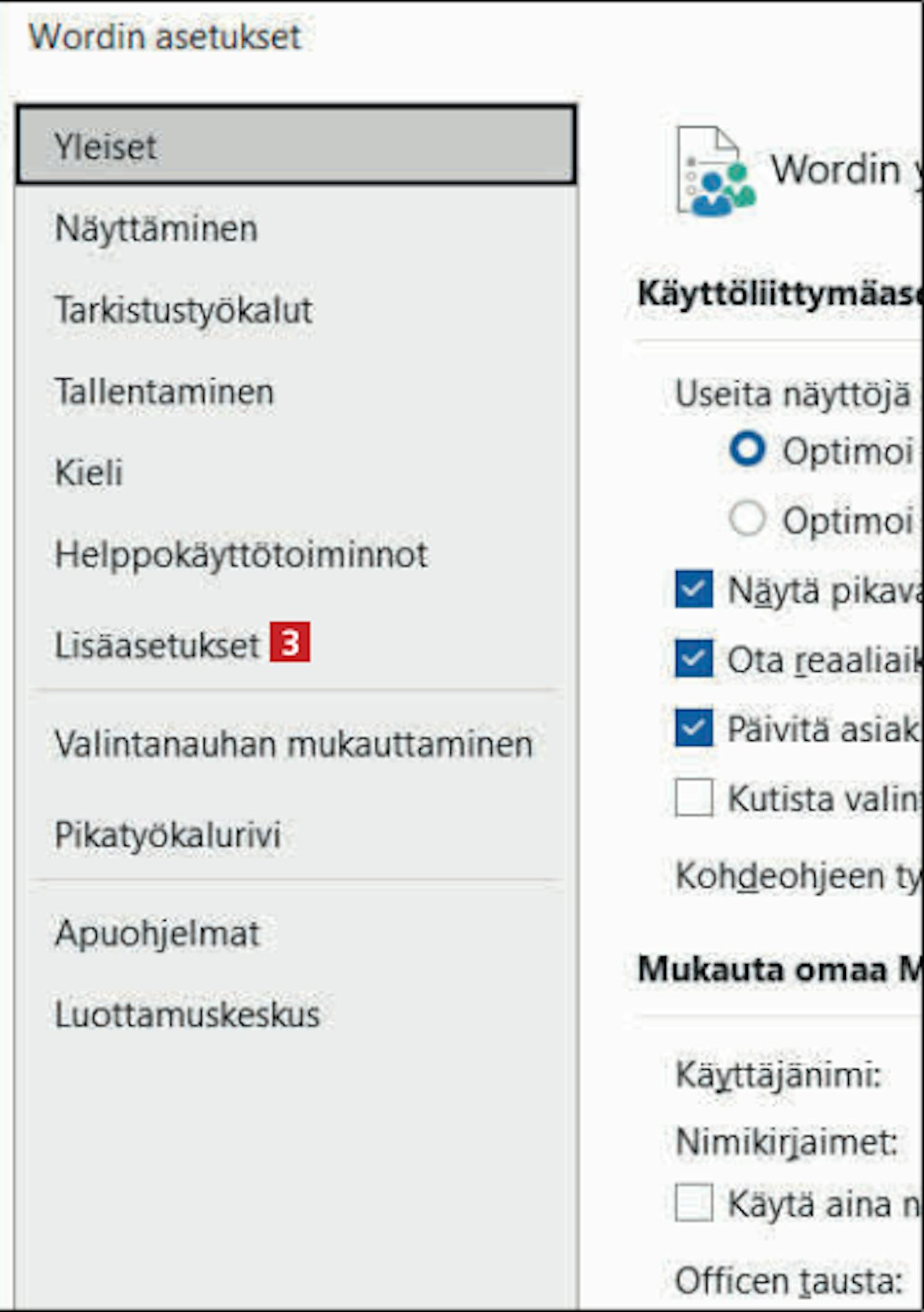The width and height of the screenshot is (924, 1312).
Task: Go to Helppokäyttötoiminnot settings
Action: click(x=296, y=554)
